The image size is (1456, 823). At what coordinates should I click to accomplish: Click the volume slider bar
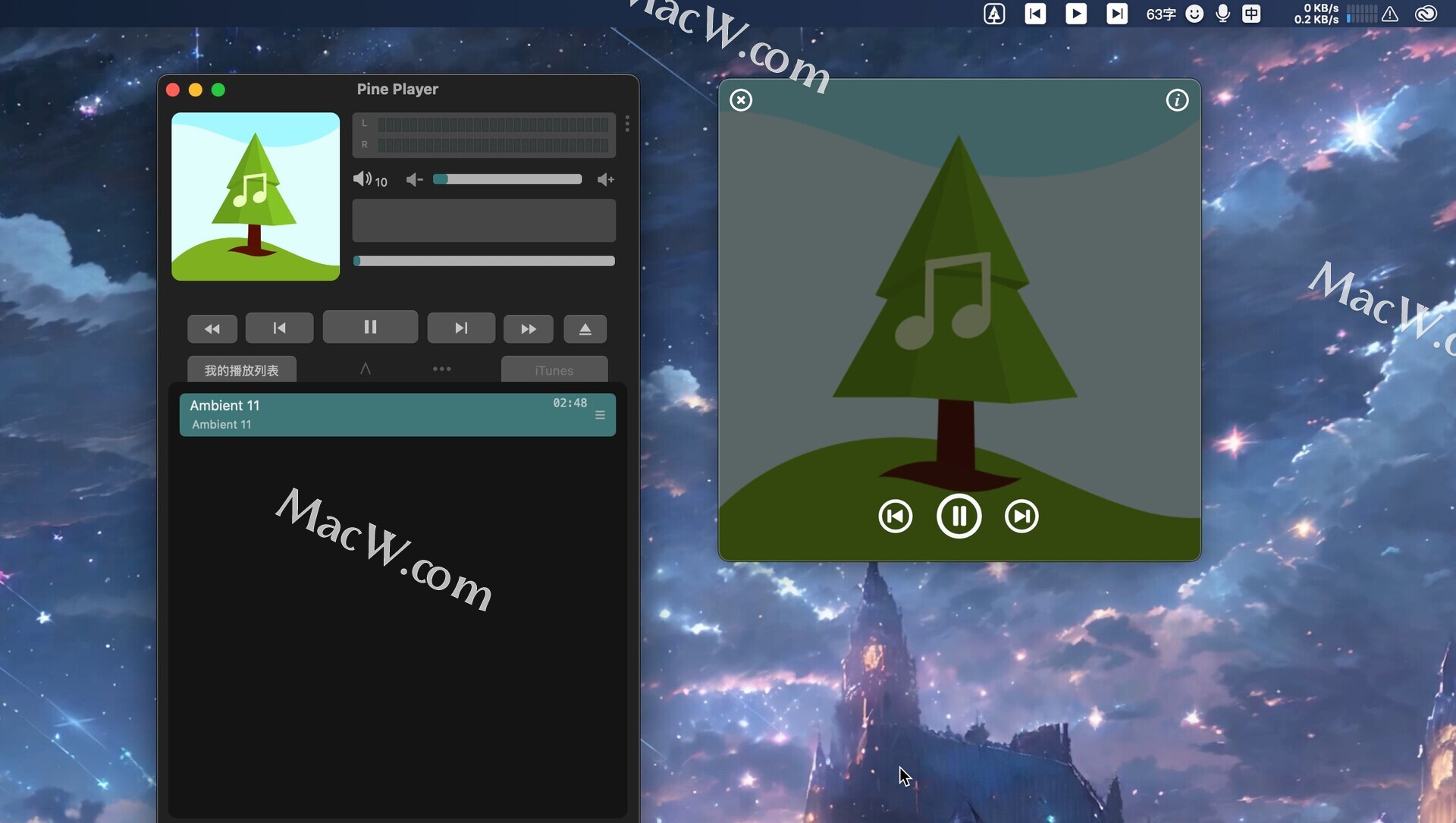(507, 179)
